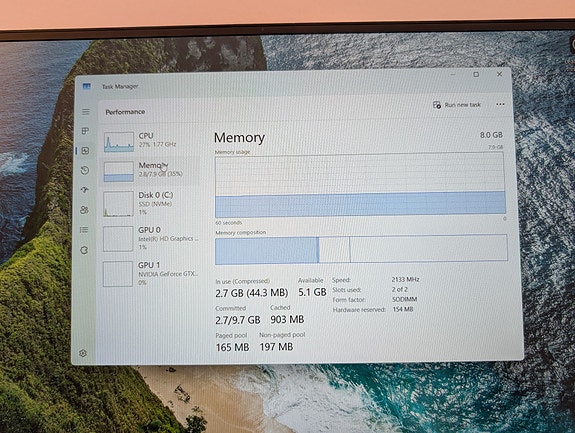Select the GPU 1 NVIDIA GeForce entry
Viewport: 575px width, 433px height.
[150, 274]
